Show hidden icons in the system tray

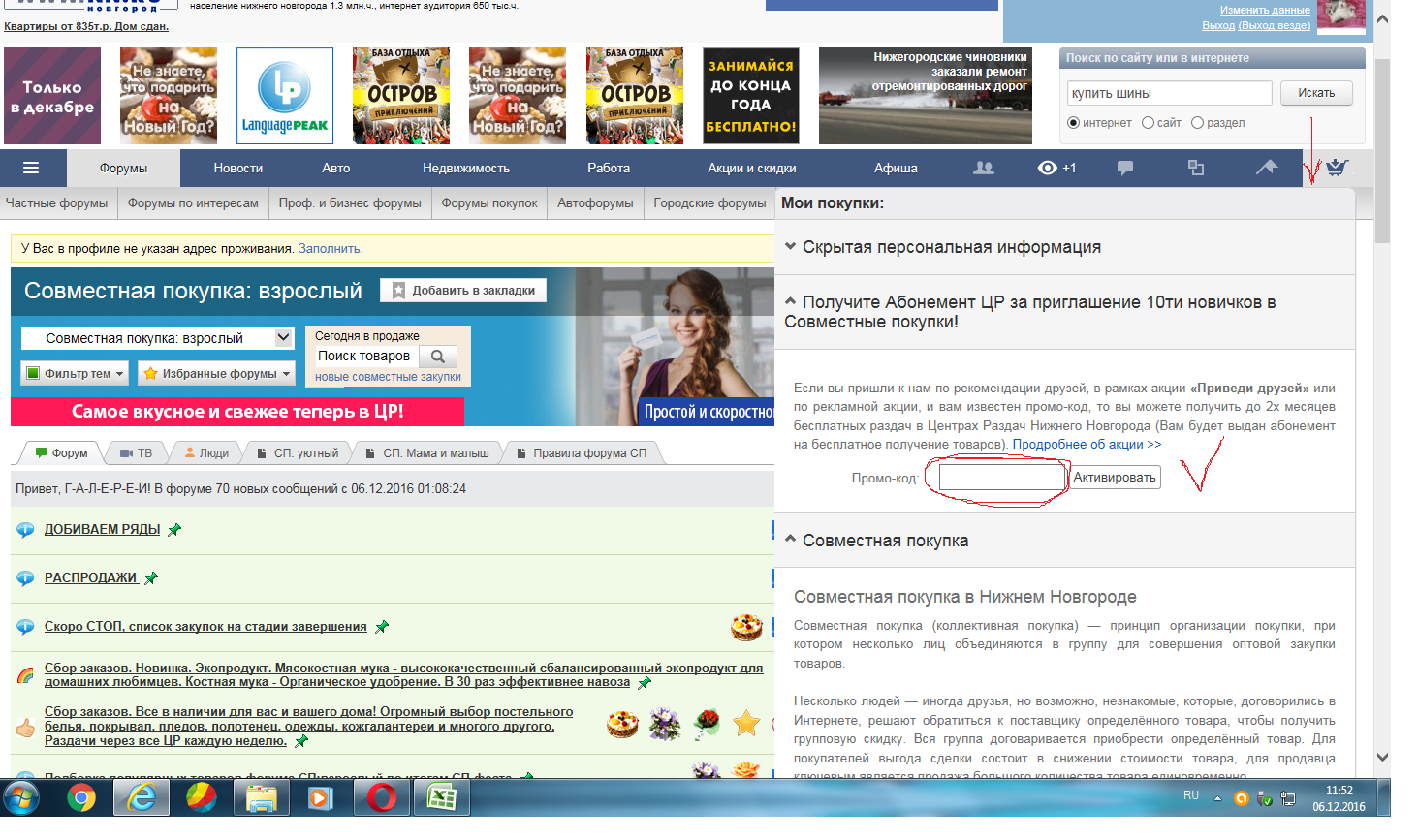pos(1217,799)
